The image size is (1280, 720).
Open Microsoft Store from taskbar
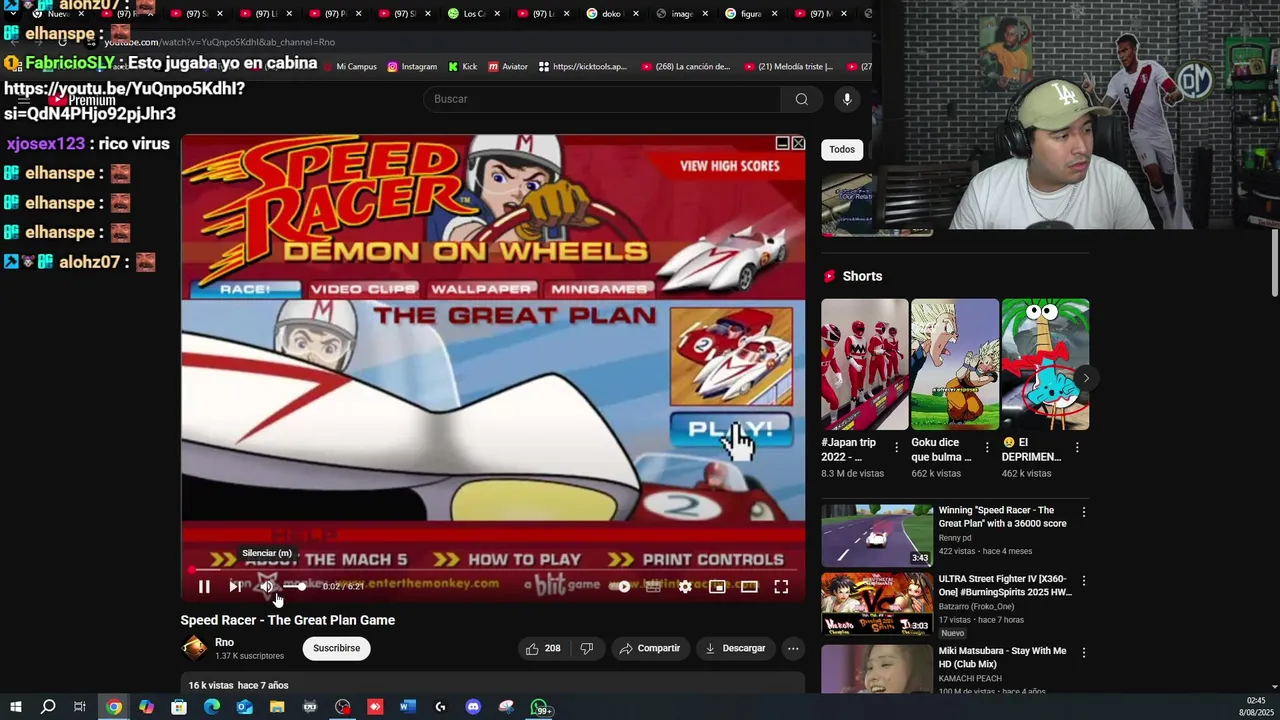179,707
